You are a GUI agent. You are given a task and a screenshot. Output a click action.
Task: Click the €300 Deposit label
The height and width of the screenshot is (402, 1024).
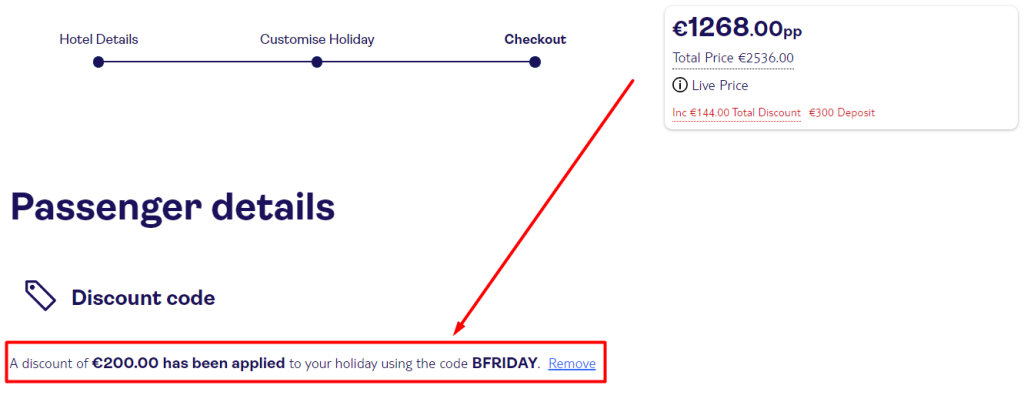(842, 113)
